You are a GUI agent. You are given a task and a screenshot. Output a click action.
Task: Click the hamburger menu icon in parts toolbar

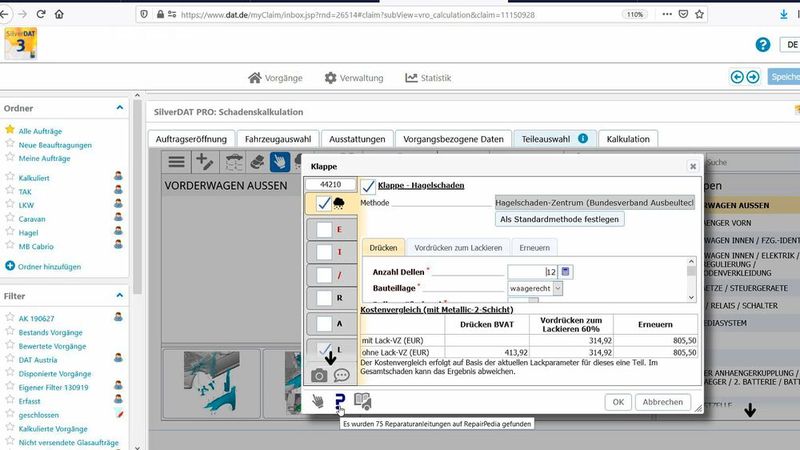tap(176, 162)
